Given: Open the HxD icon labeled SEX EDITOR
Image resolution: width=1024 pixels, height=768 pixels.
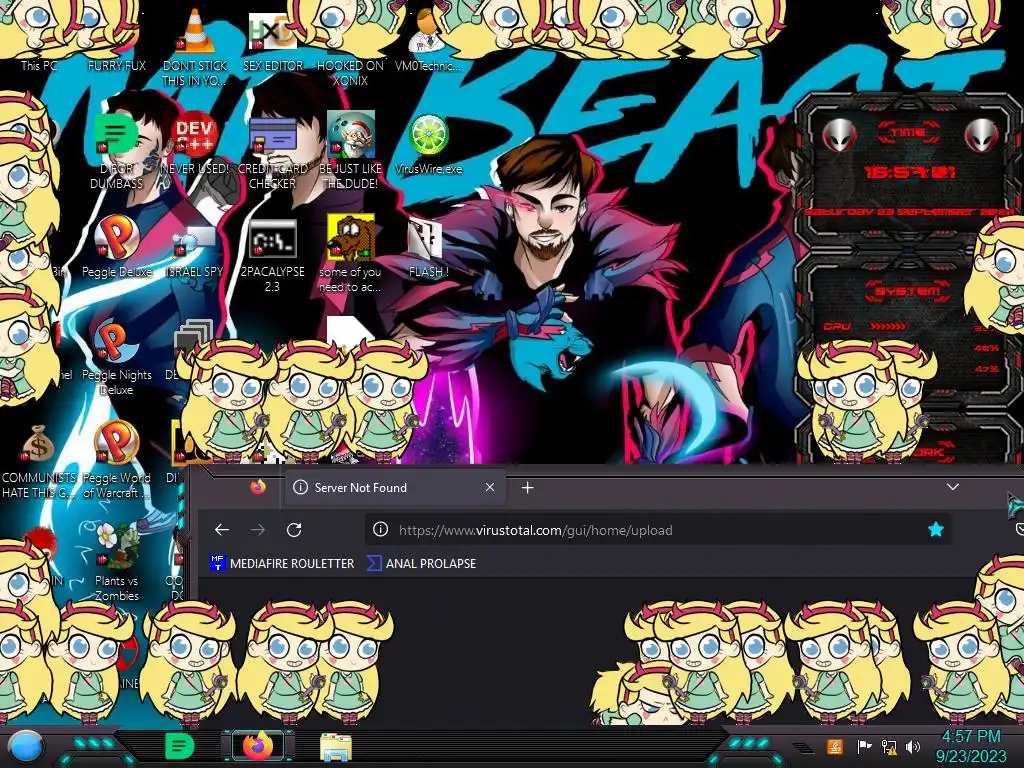Looking at the screenshot, I should (x=273, y=42).
